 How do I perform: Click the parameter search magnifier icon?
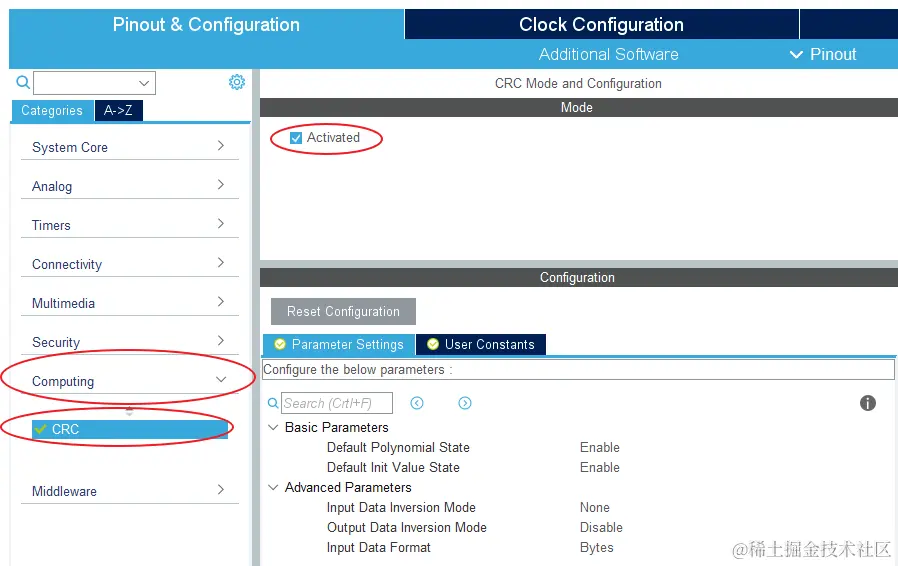pos(273,403)
